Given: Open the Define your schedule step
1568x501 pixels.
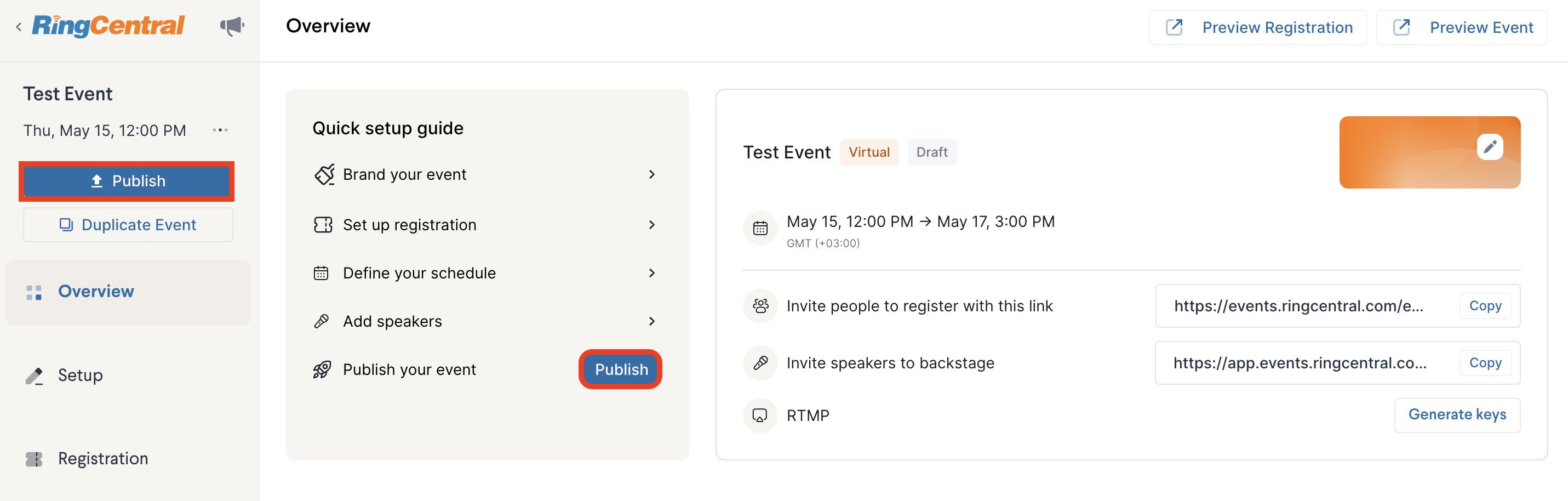Looking at the screenshot, I should pos(485,273).
